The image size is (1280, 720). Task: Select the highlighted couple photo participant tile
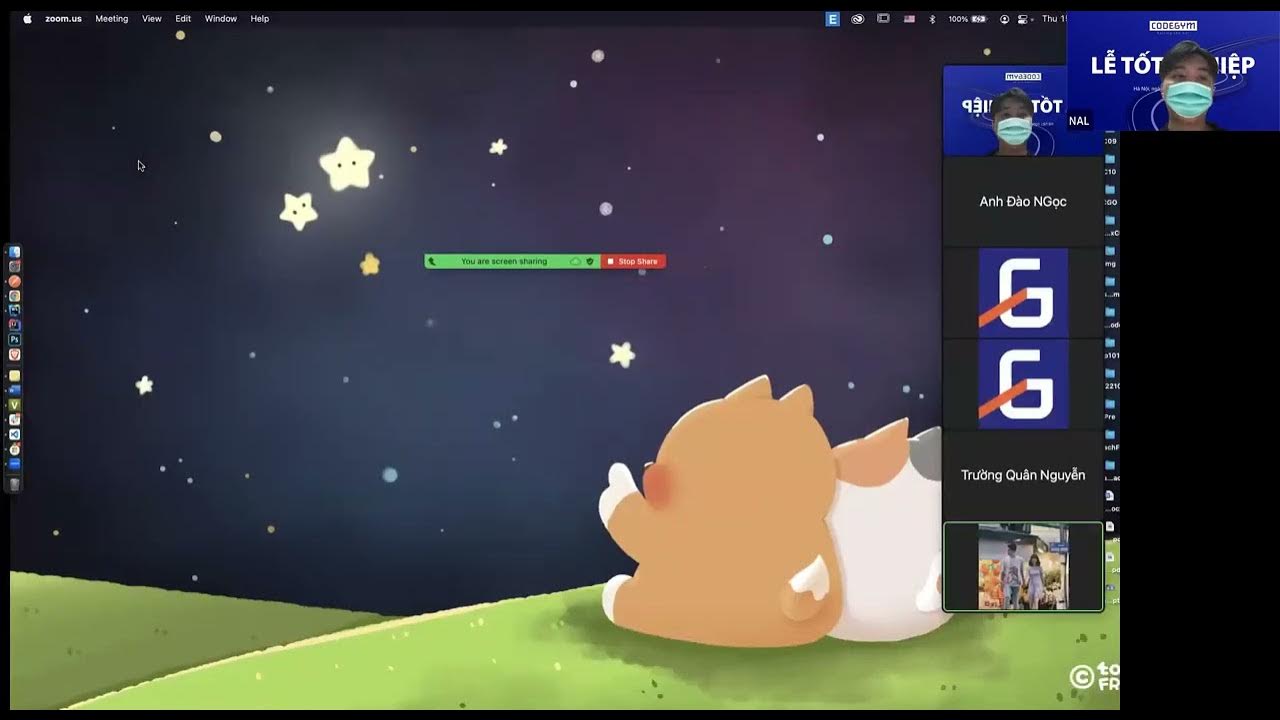(1022, 566)
